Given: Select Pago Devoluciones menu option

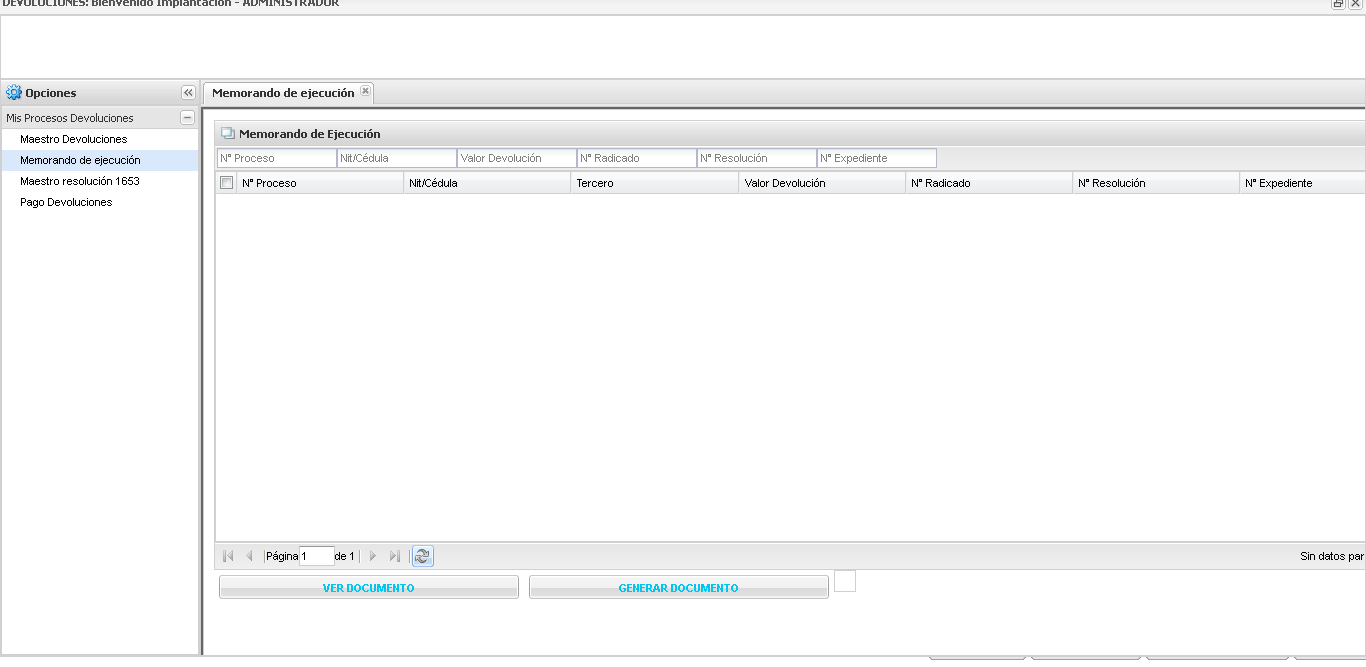Looking at the screenshot, I should click(66, 202).
